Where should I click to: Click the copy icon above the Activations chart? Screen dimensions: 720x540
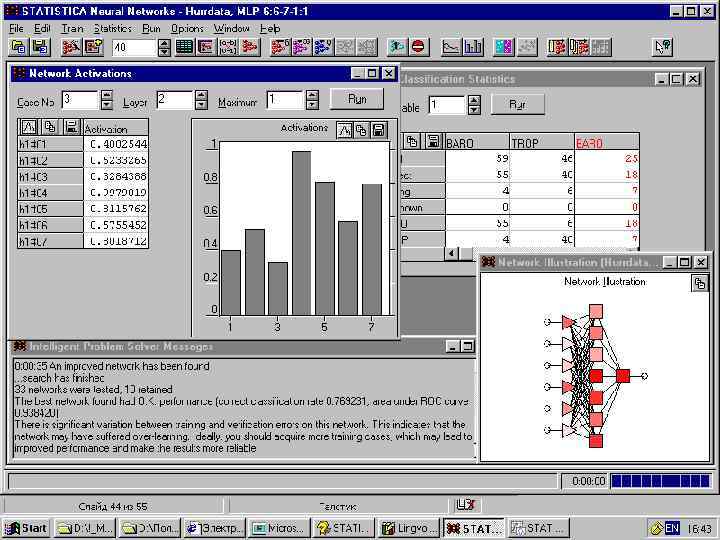pyautogui.click(x=361, y=130)
